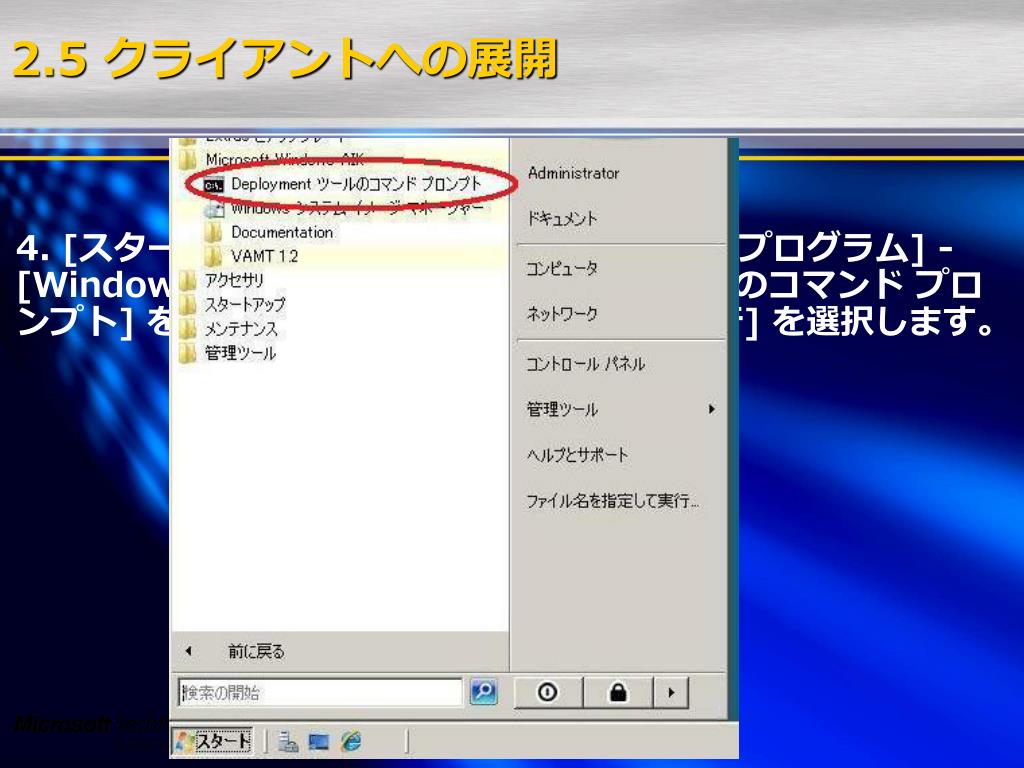This screenshot has height=768, width=1024.
Task: Click the back arrow beside 前に戻る
Action: click(x=189, y=651)
